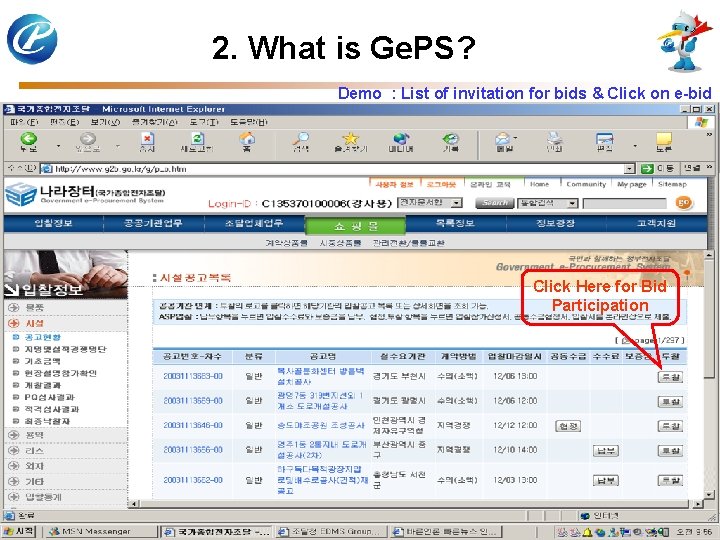This screenshot has height=540, width=720.
Task: Open the History toolbar icon
Action: [x=450, y=138]
